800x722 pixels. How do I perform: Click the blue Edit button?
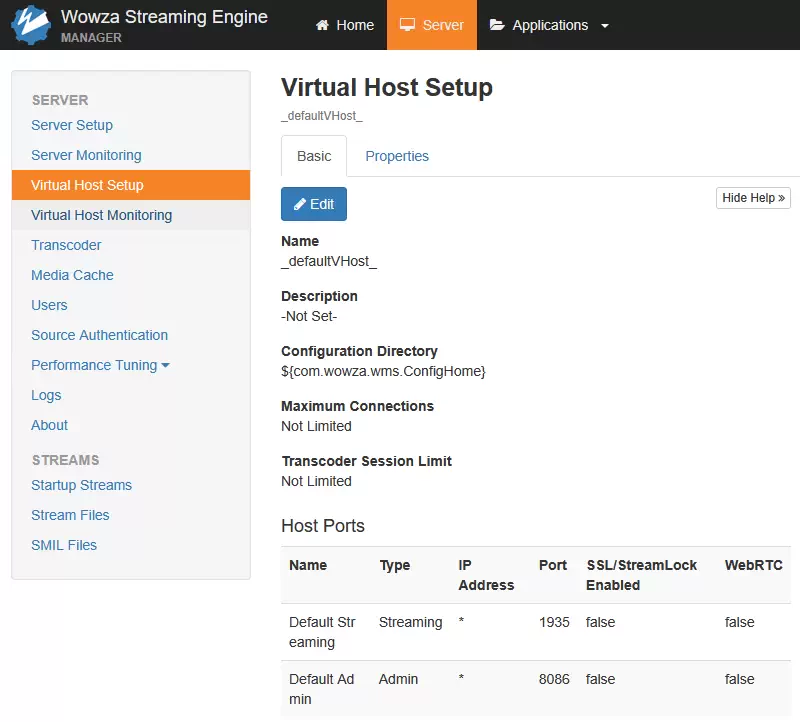tap(314, 204)
